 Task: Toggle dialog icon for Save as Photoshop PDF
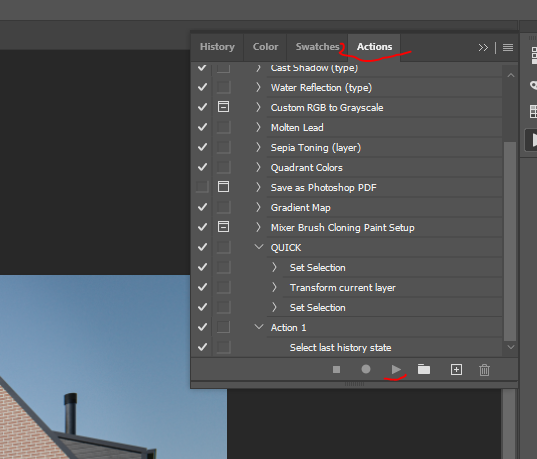click(x=223, y=187)
